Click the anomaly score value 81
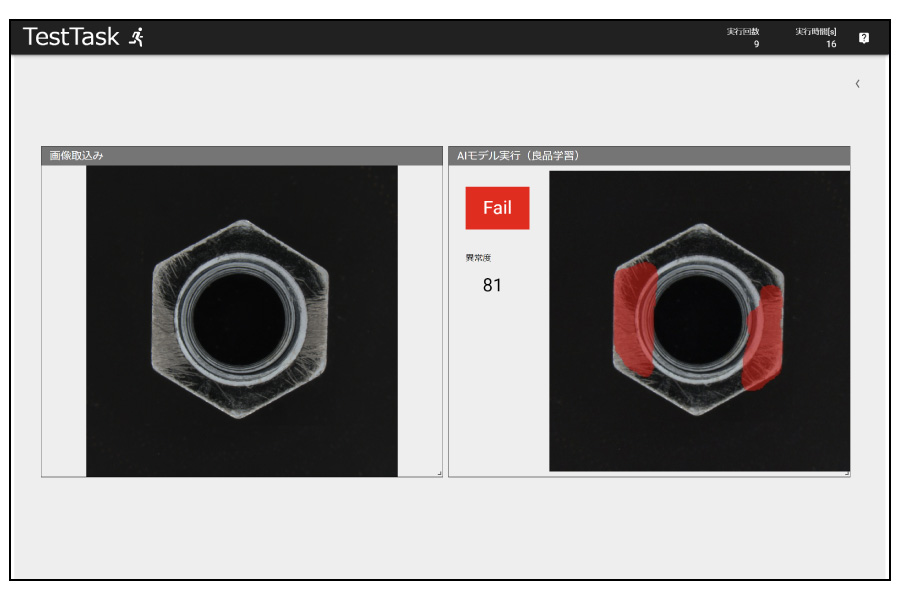Image resolution: width=900 pixels, height=600 pixels. 492,285
